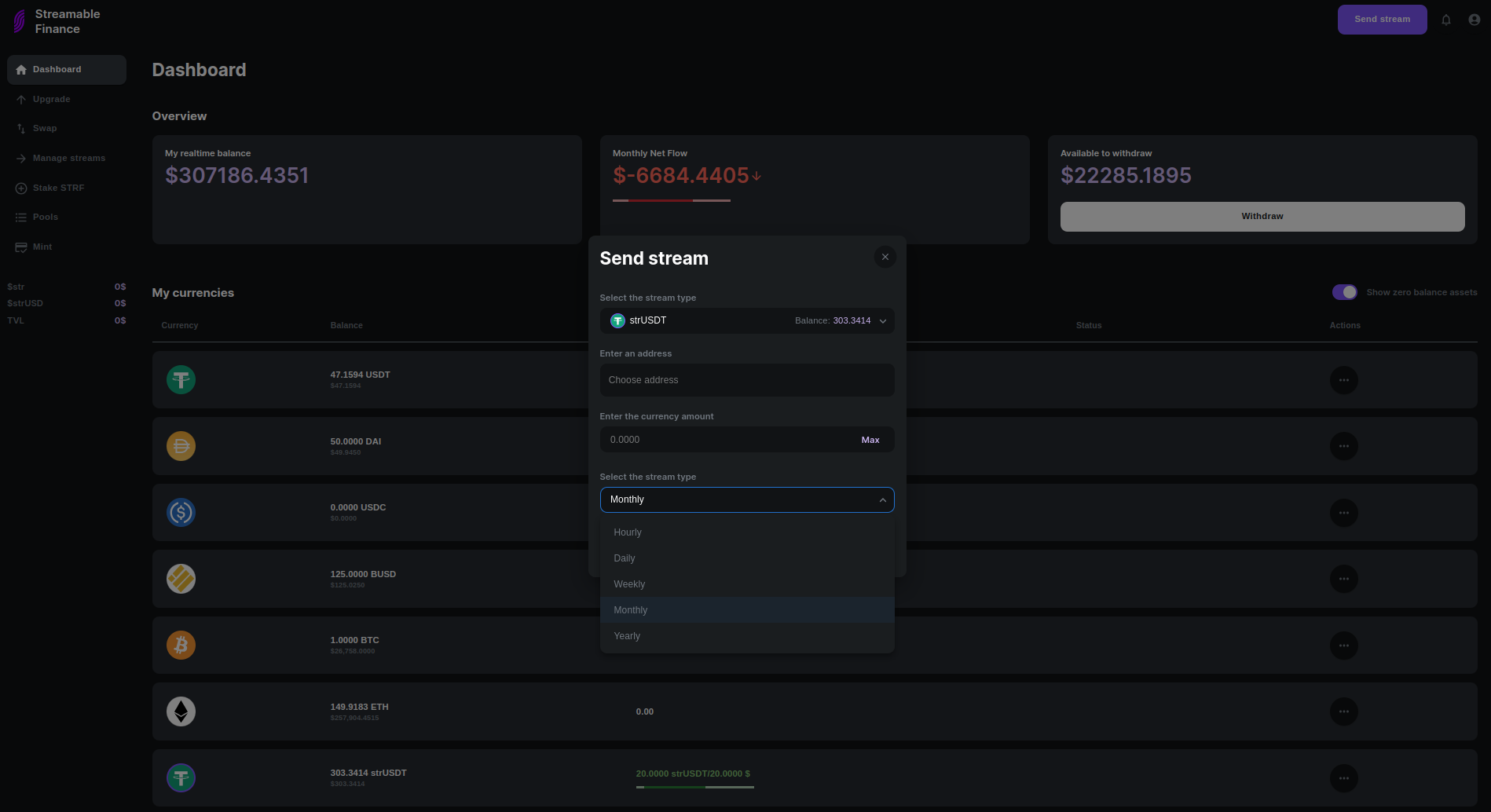This screenshot has width=1491, height=812.
Task: Open actions menu for the BTC row
Action: tap(1343, 646)
